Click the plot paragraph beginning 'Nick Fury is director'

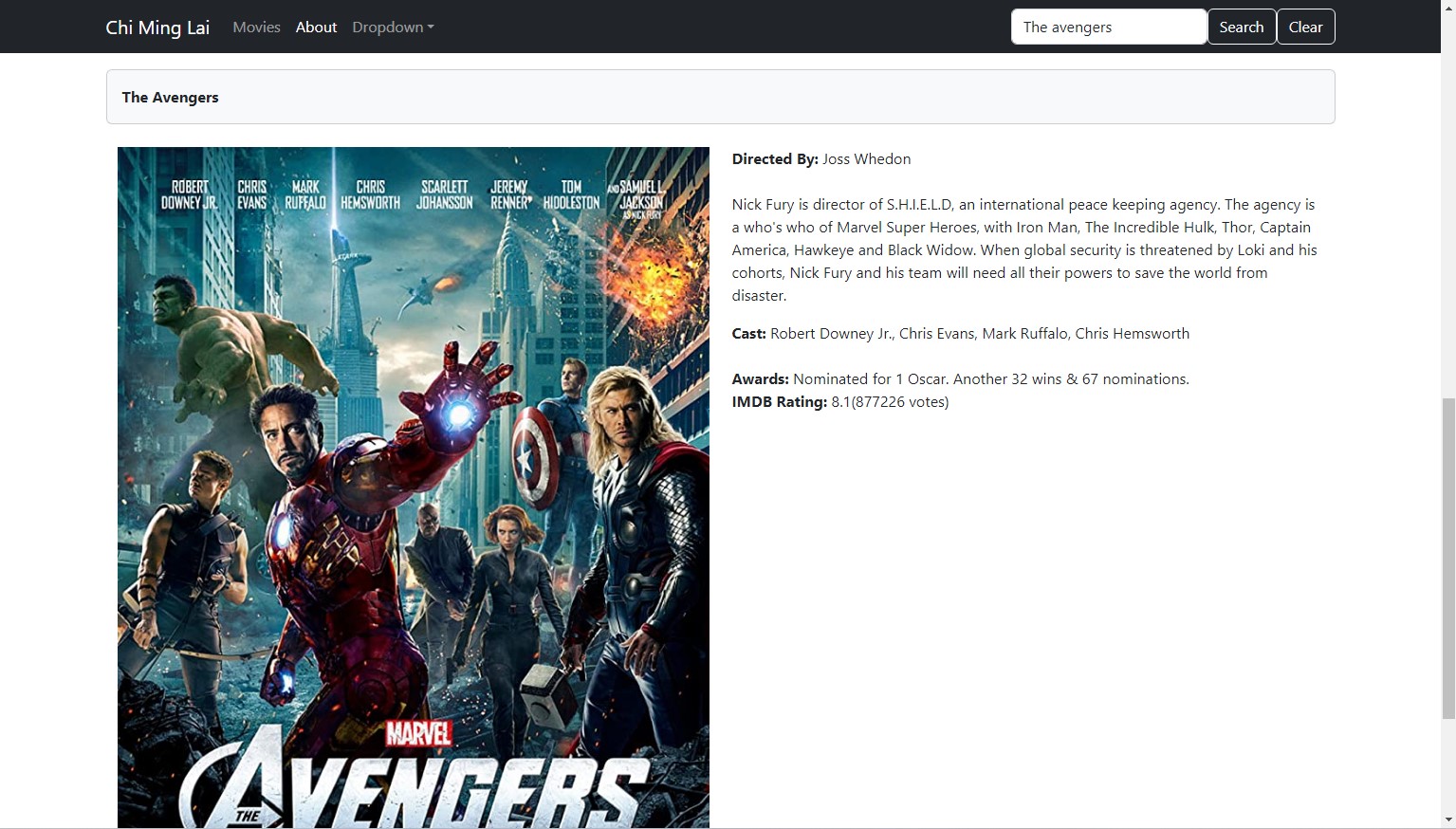click(x=1024, y=249)
